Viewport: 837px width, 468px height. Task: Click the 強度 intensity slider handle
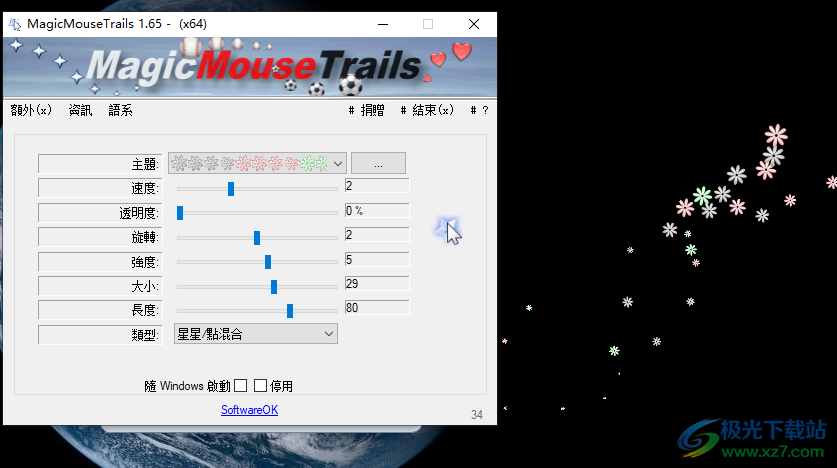[268, 261]
